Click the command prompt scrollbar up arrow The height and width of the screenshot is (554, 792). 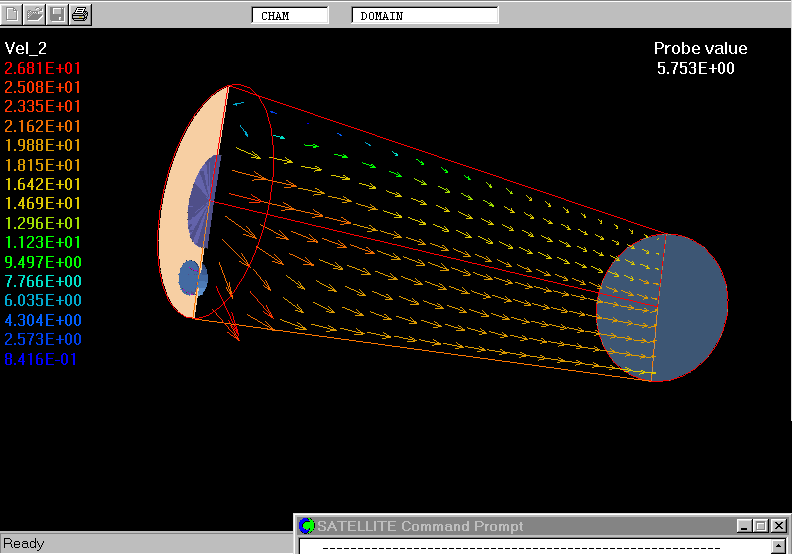click(x=779, y=547)
